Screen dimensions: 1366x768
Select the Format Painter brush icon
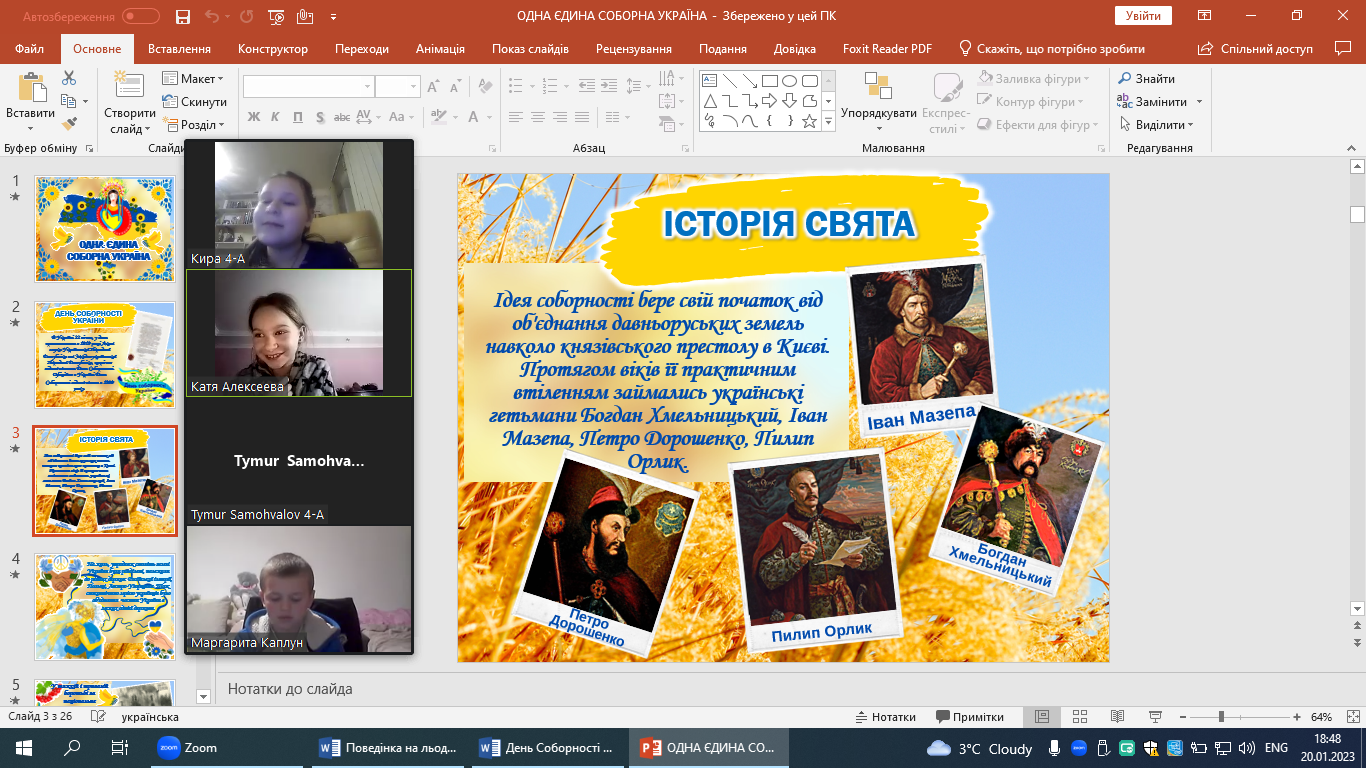(69, 124)
